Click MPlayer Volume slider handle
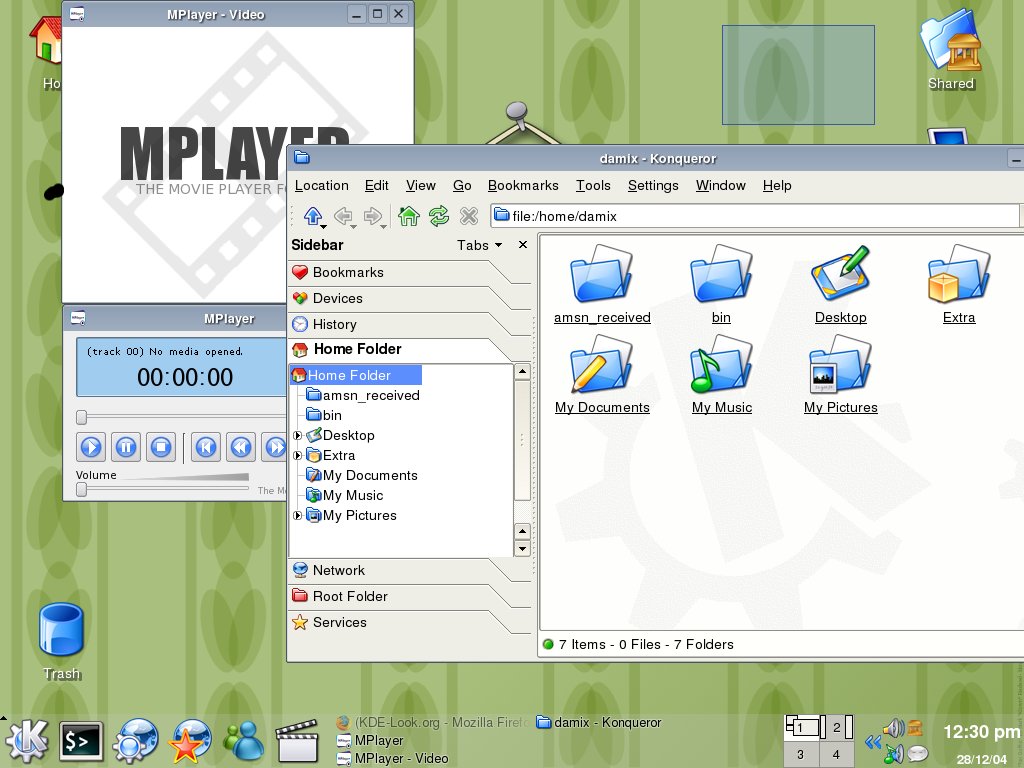 (81, 489)
